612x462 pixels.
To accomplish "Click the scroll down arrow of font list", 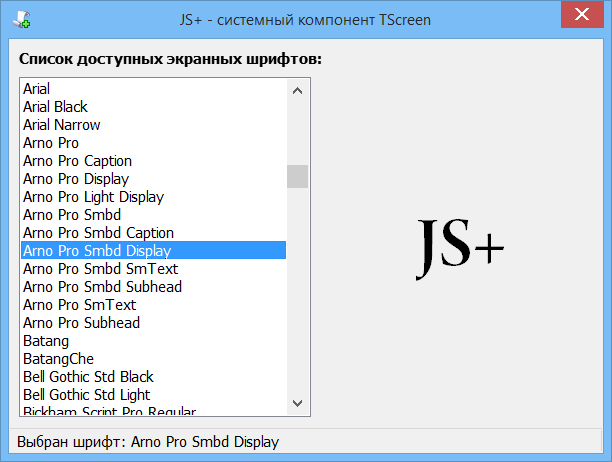I will (x=297, y=403).
